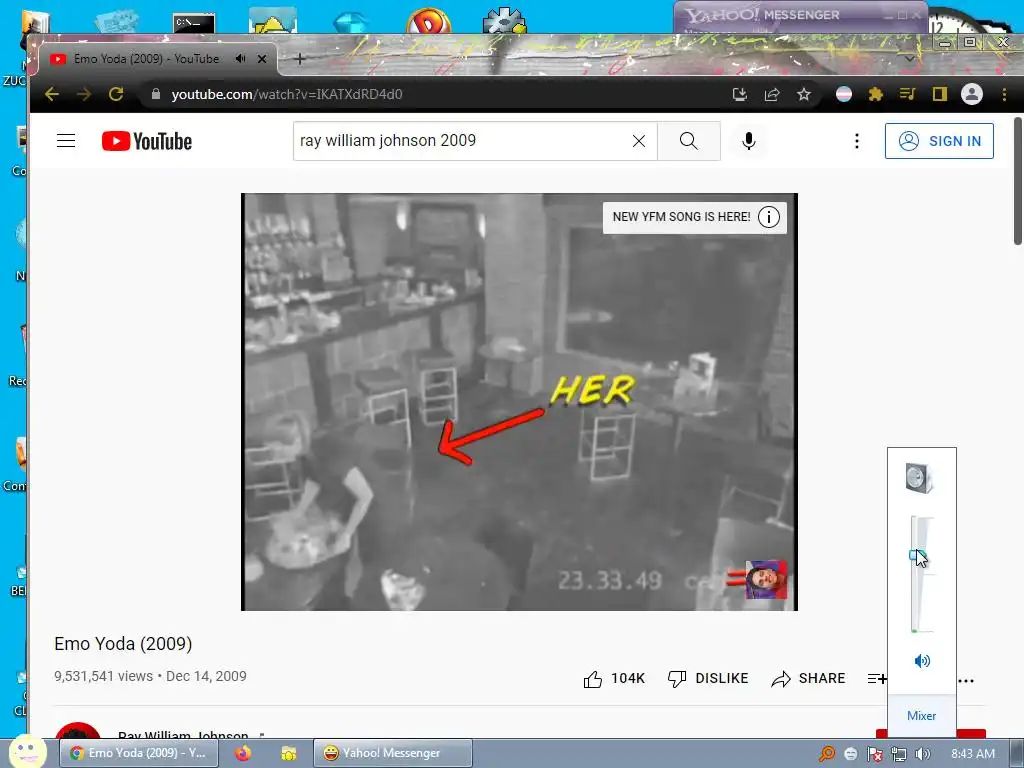Click the orange magnifier tray icon
The height and width of the screenshot is (768, 1024).
pos(826,754)
